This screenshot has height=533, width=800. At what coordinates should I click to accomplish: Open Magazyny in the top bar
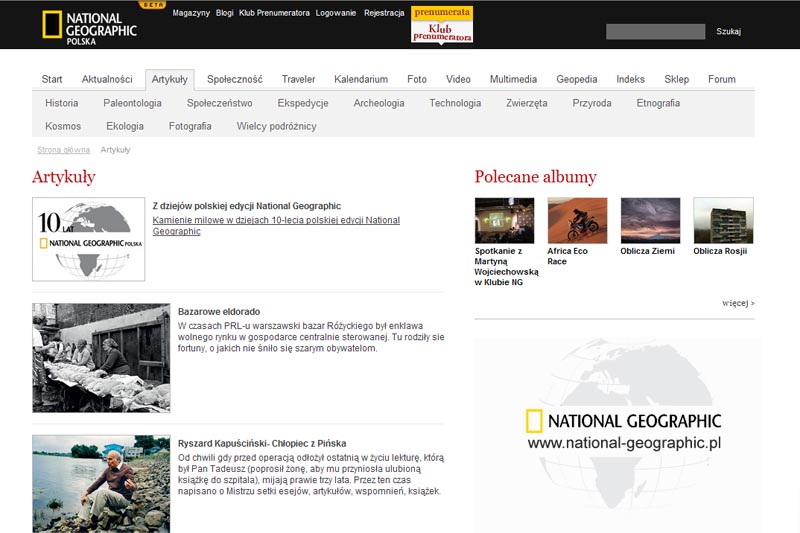[191, 13]
